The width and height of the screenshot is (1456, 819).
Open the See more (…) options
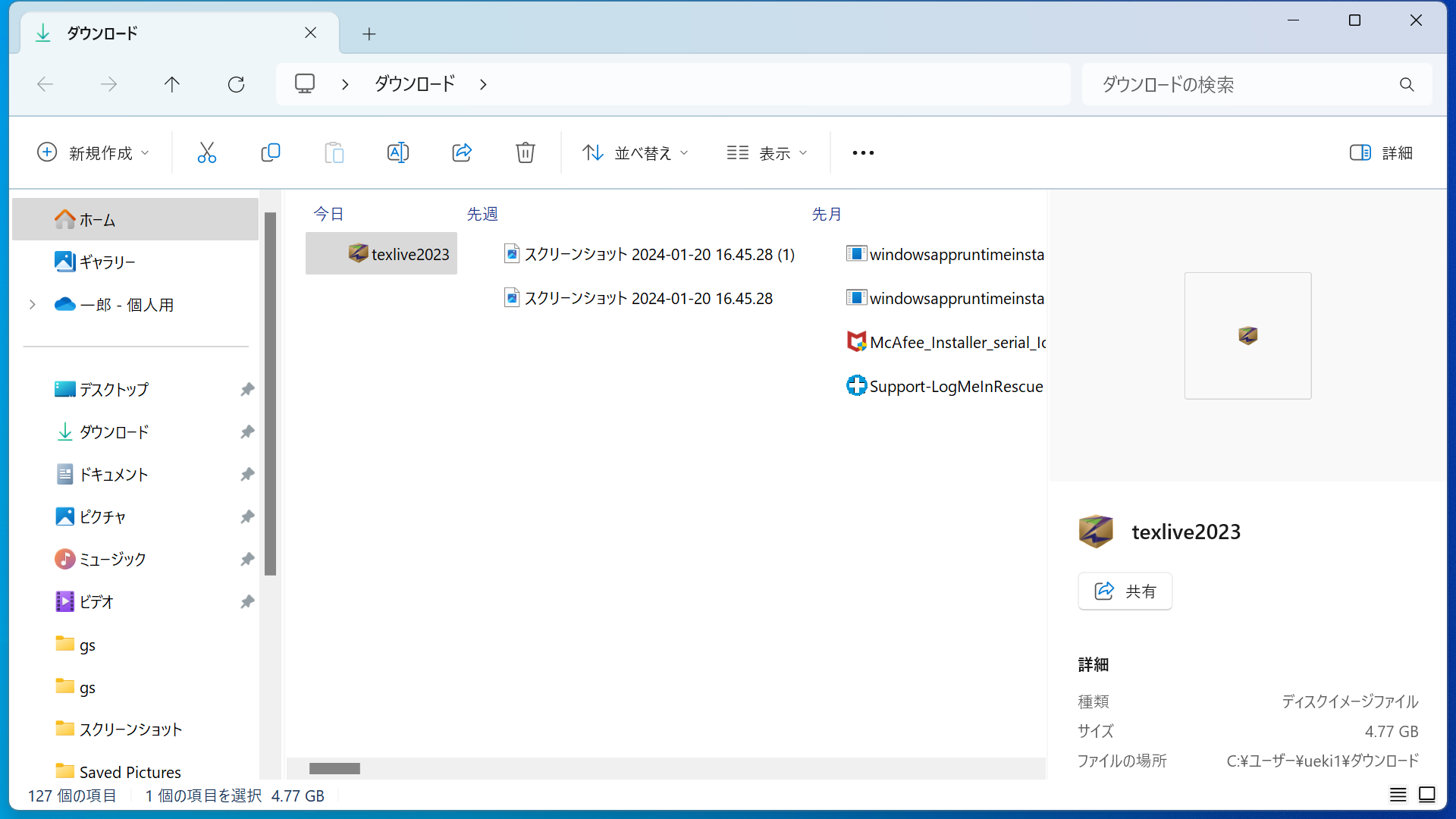(x=863, y=152)
